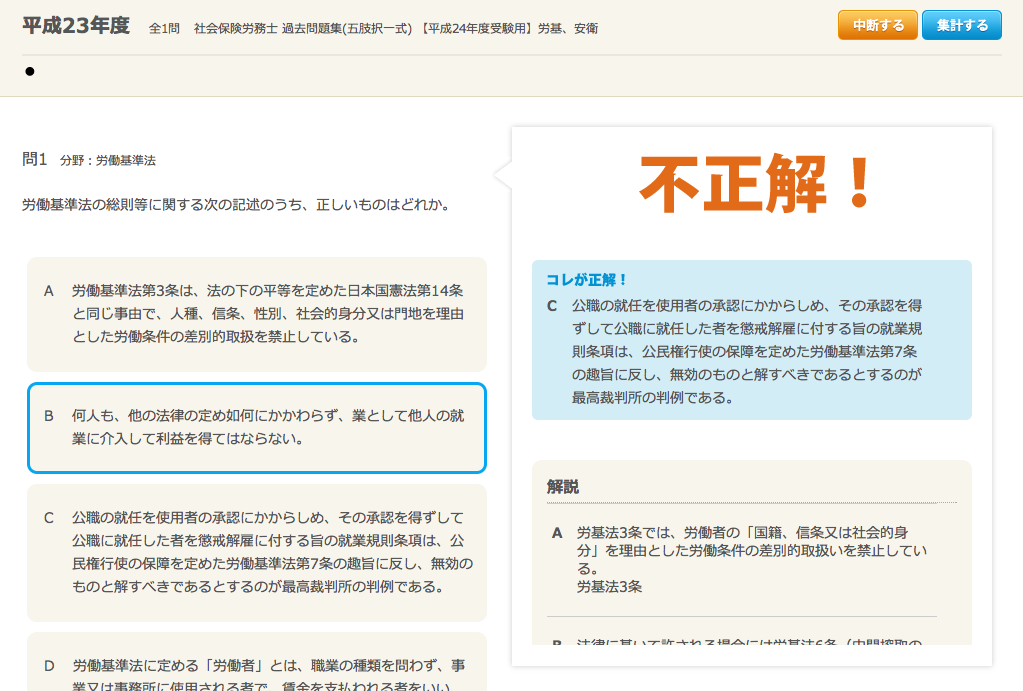Select answer option A about 労働基準法第3条
This screenshot has width=1023, height=691.
(256, 314)
